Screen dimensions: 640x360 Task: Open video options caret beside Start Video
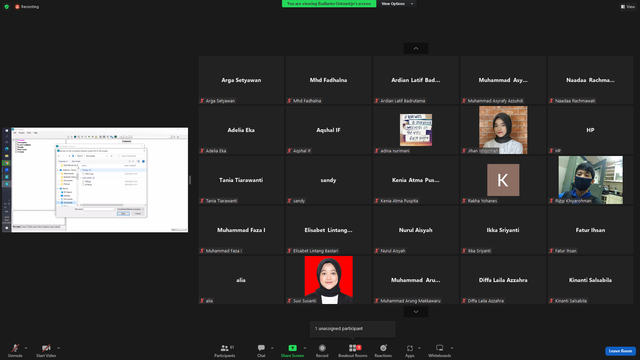(x=58, y=348)
